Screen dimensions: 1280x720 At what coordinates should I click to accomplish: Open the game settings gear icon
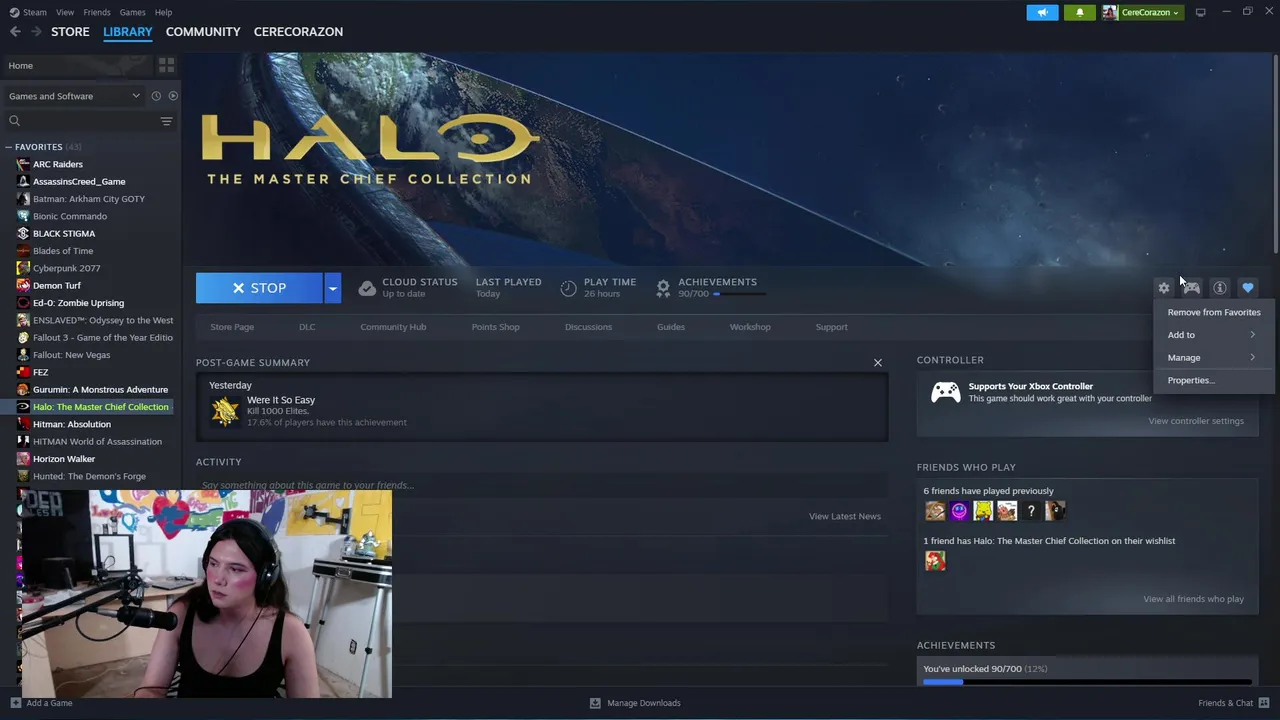(1164, 288)
